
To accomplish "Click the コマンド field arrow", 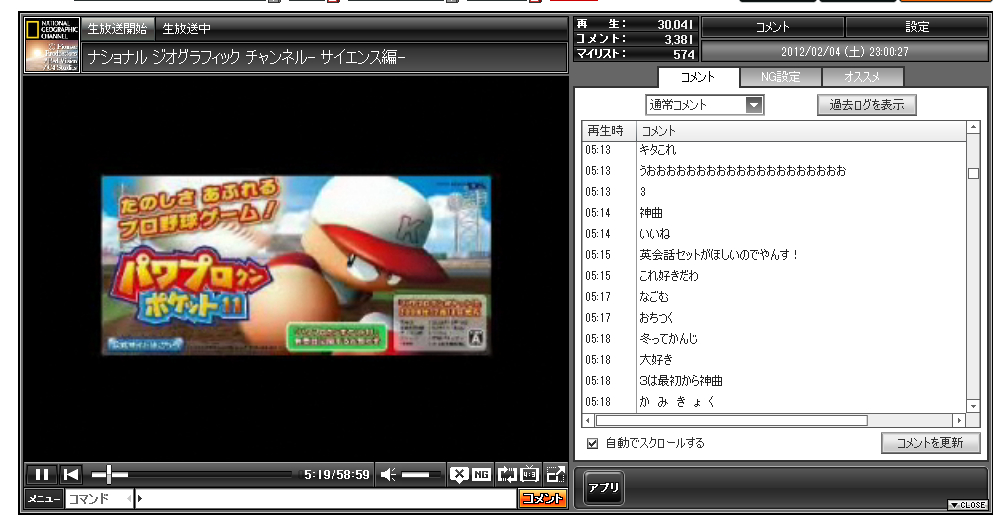I will pyautogui.click(x=128, y=498).
